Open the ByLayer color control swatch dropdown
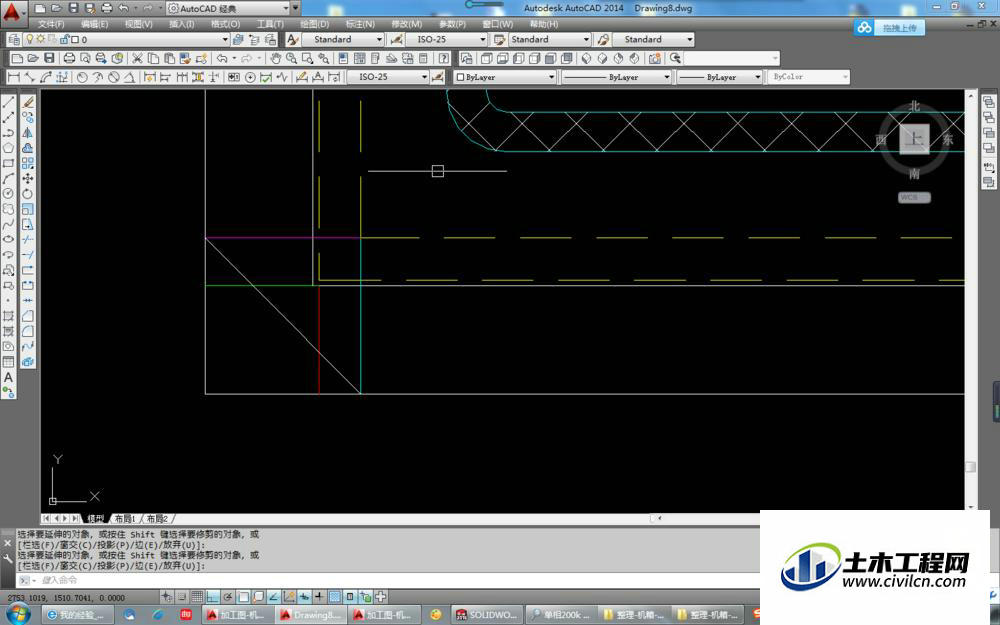Screen dimensions: 1000x625 click(505, 77)
